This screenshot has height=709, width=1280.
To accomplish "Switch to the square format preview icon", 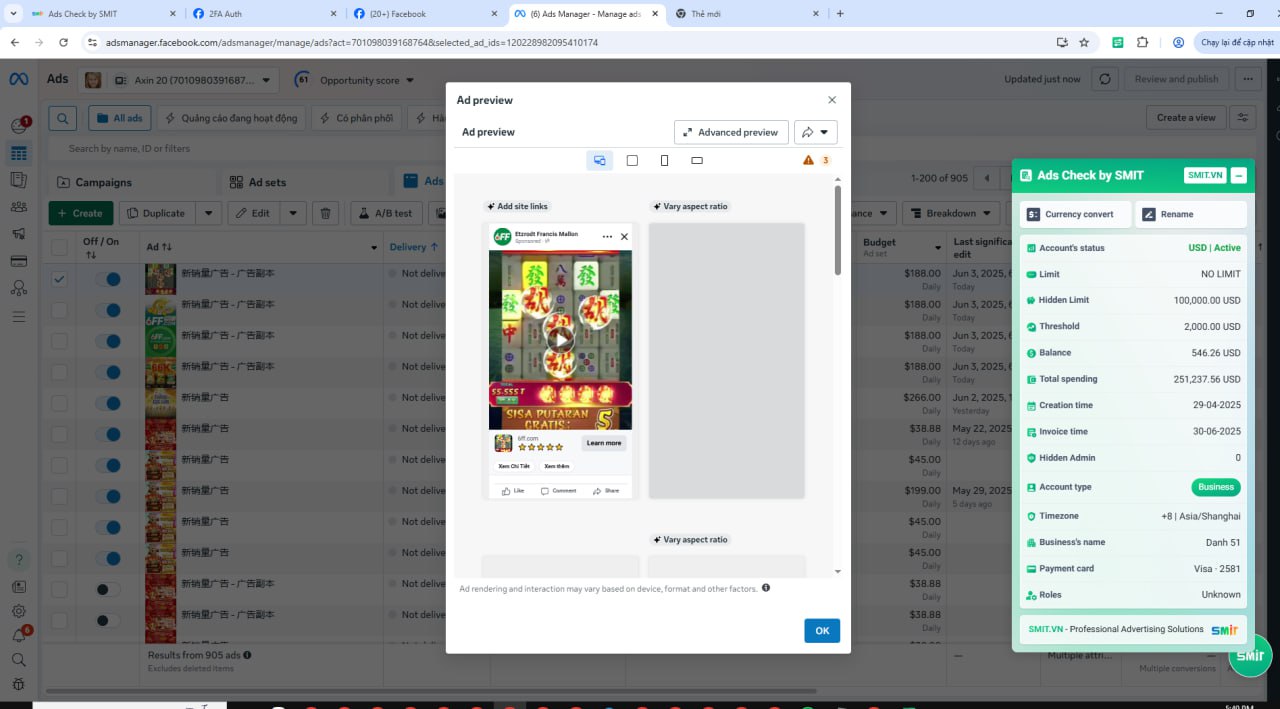I will click(x=632, y=160).
